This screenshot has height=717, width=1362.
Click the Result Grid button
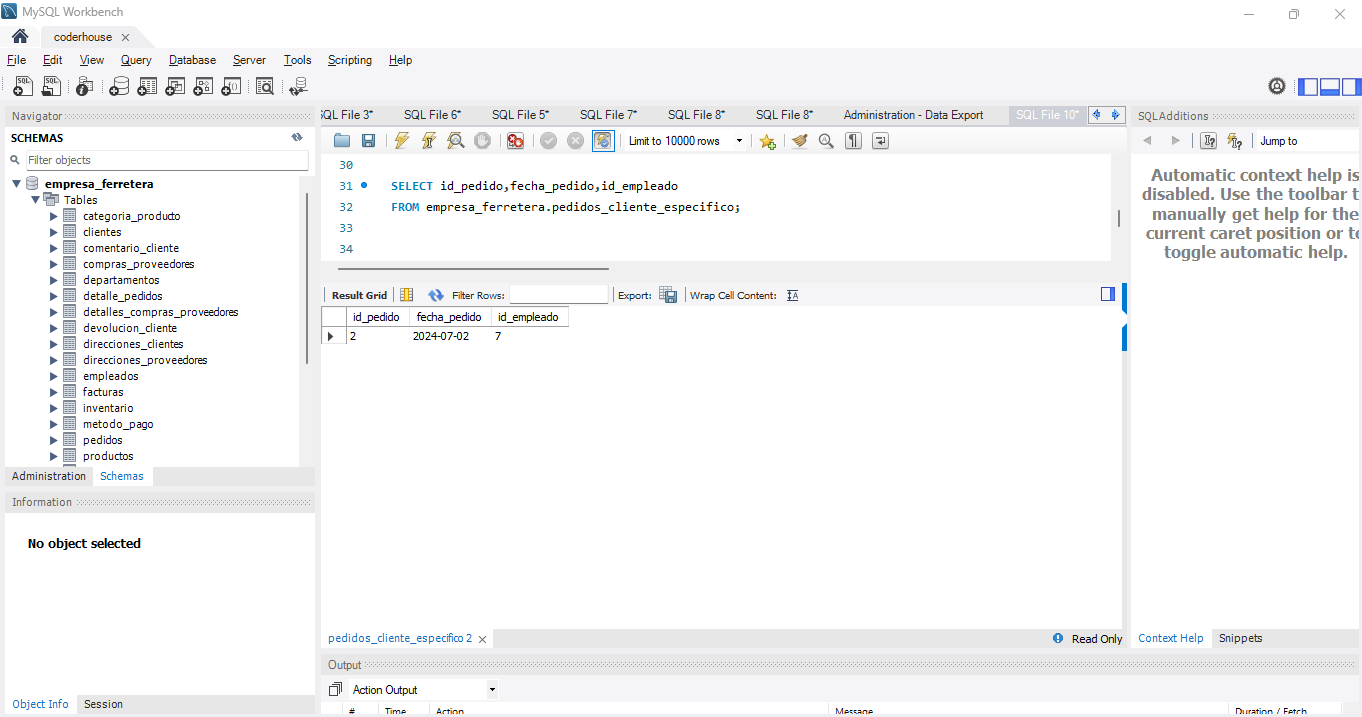tap(359, 295)
